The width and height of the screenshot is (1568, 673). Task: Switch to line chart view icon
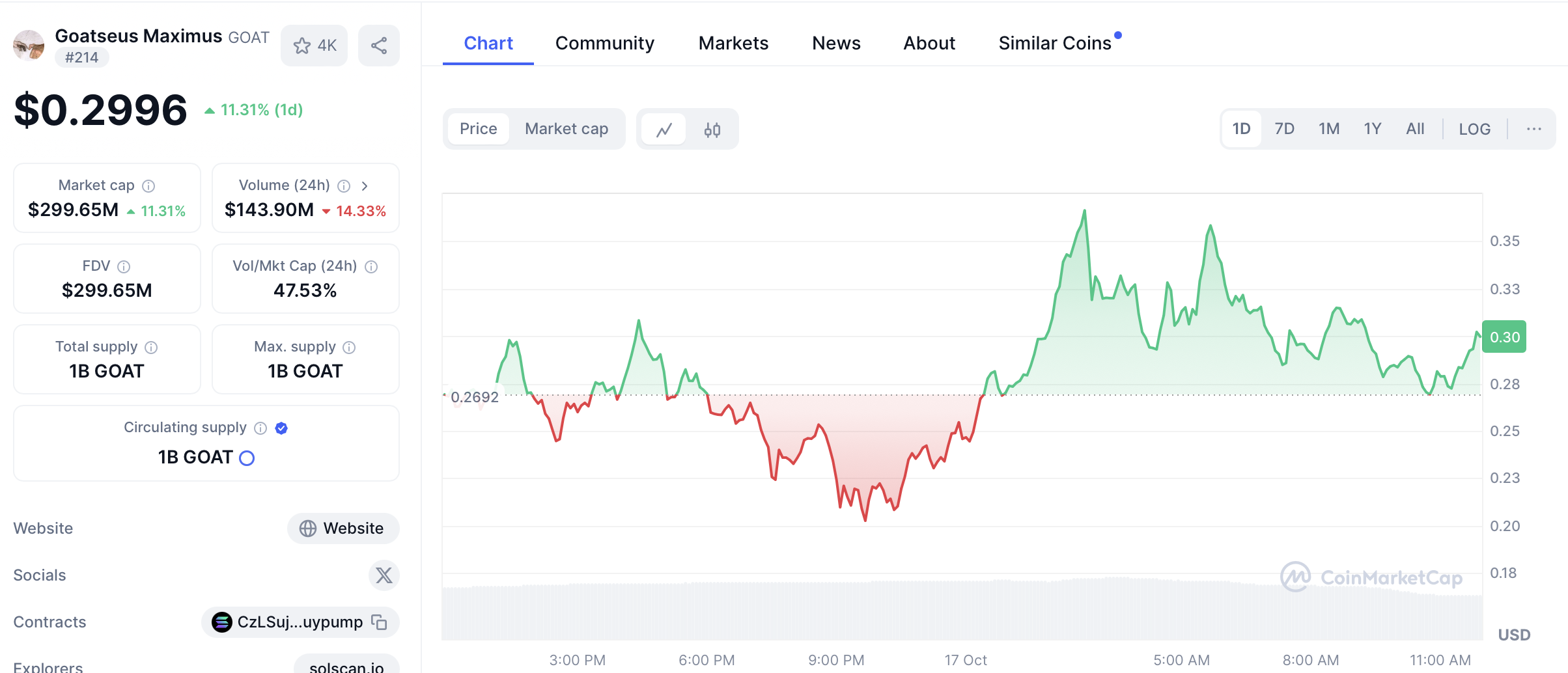(664, 130)
